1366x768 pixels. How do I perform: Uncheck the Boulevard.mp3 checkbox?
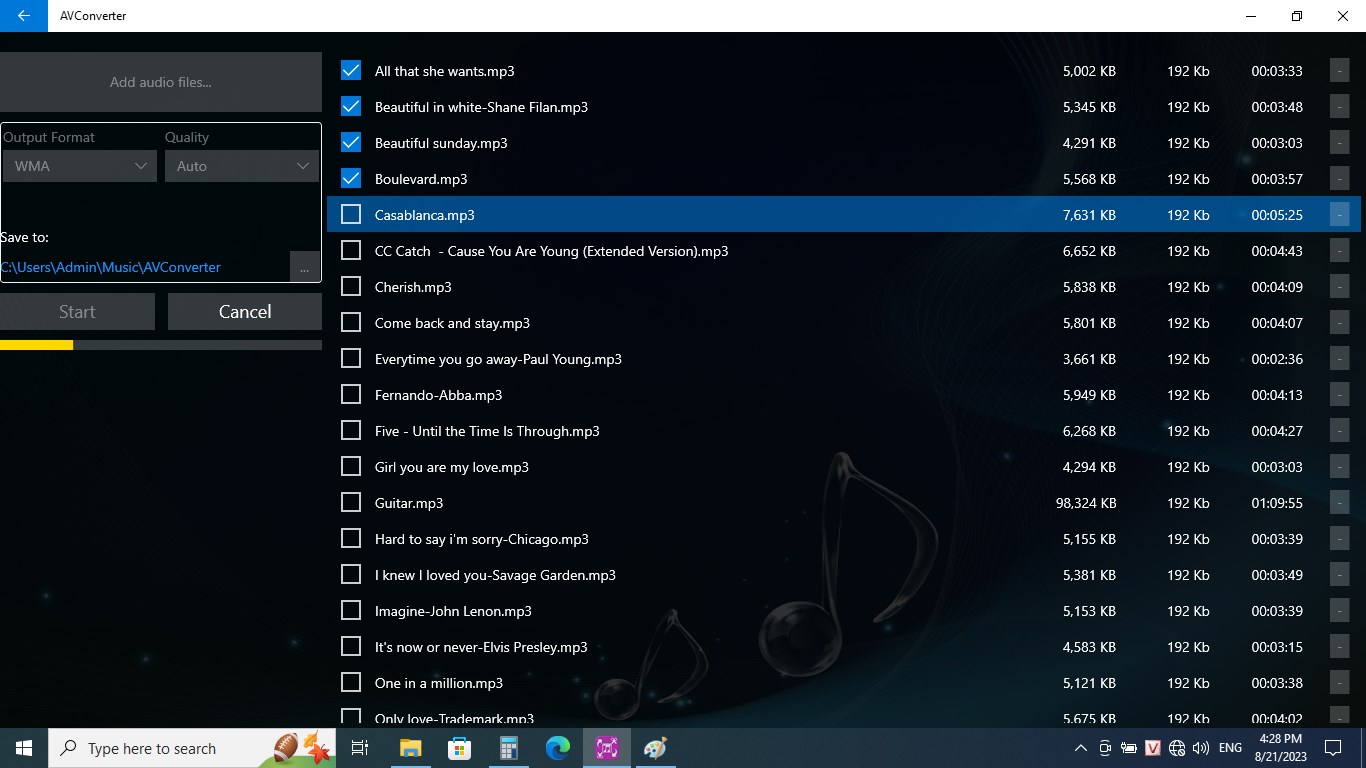tap(351, 179)
